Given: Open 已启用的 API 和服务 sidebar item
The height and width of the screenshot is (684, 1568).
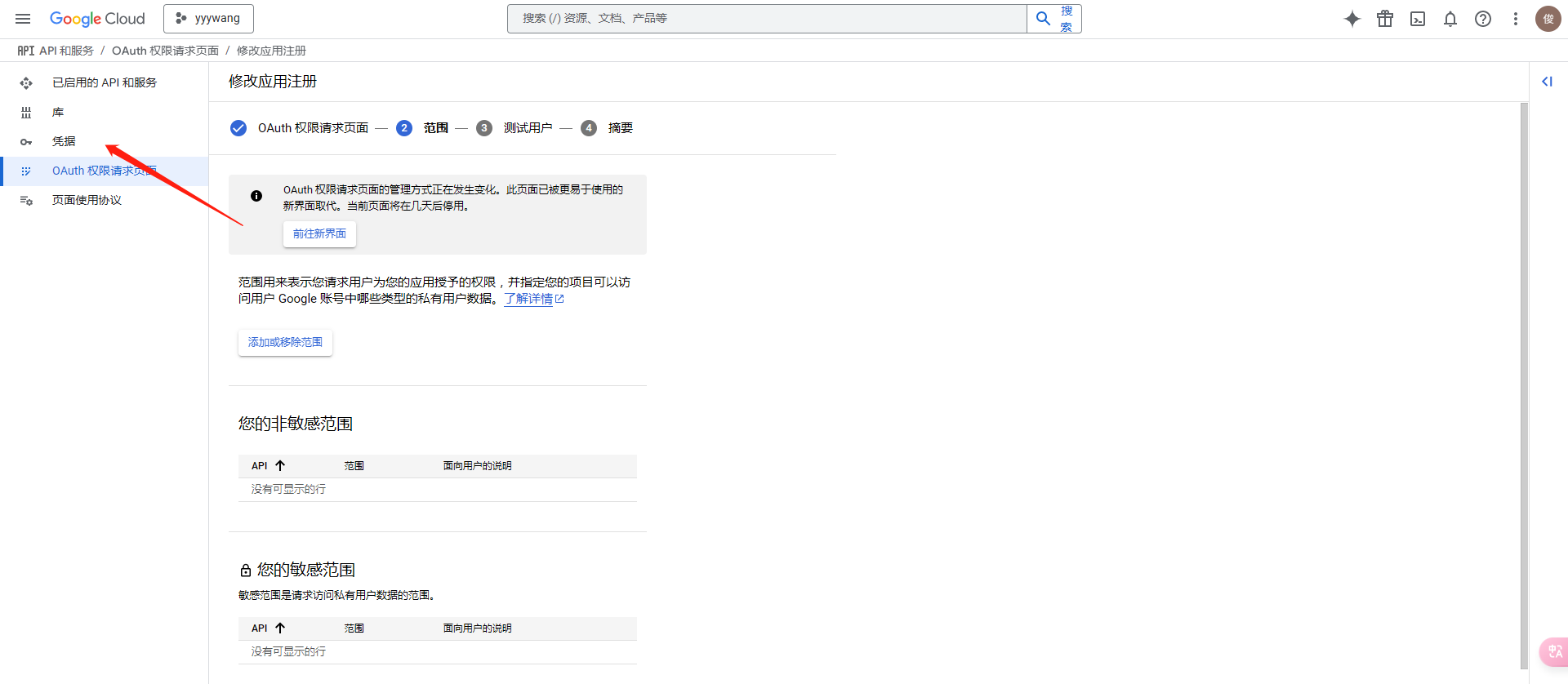Looking at the screenshot, I should tap(104, 82).
